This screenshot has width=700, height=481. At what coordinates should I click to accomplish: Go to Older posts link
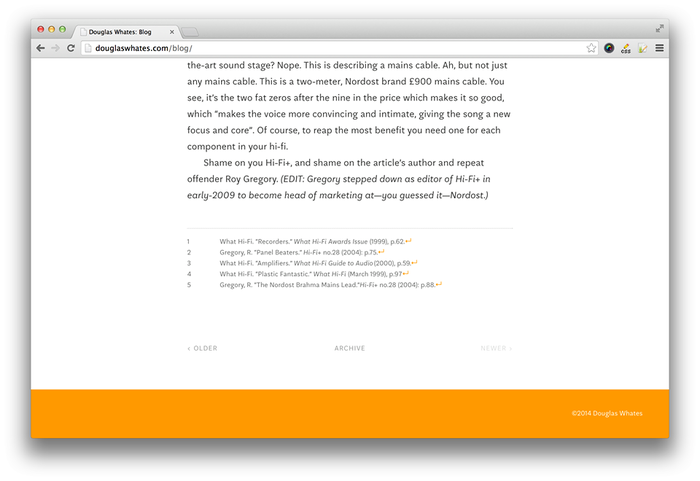202,348
